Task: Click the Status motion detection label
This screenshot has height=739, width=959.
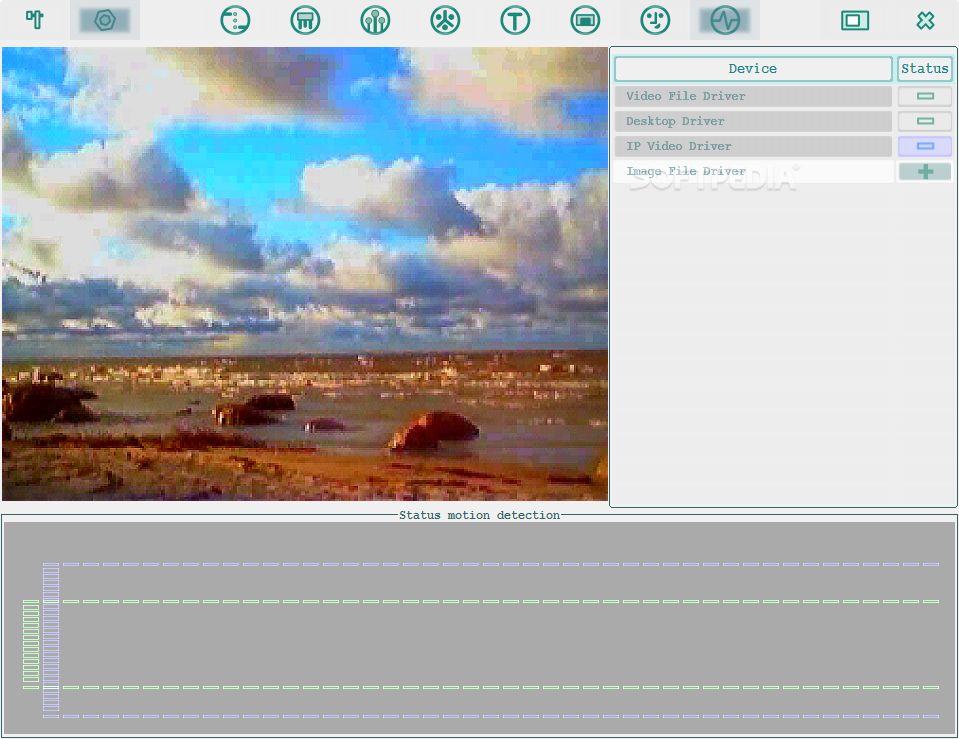Action: (480, 515)
